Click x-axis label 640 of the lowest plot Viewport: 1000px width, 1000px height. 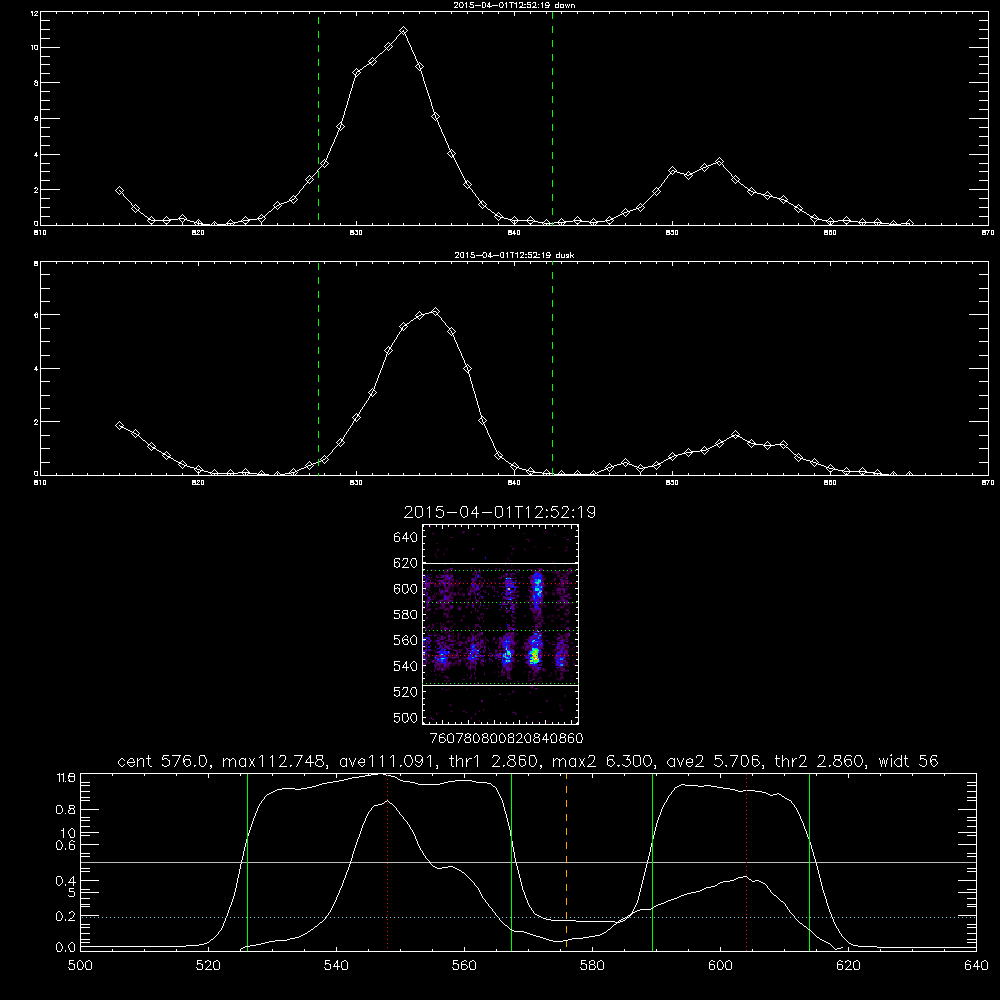click(976, 966)
